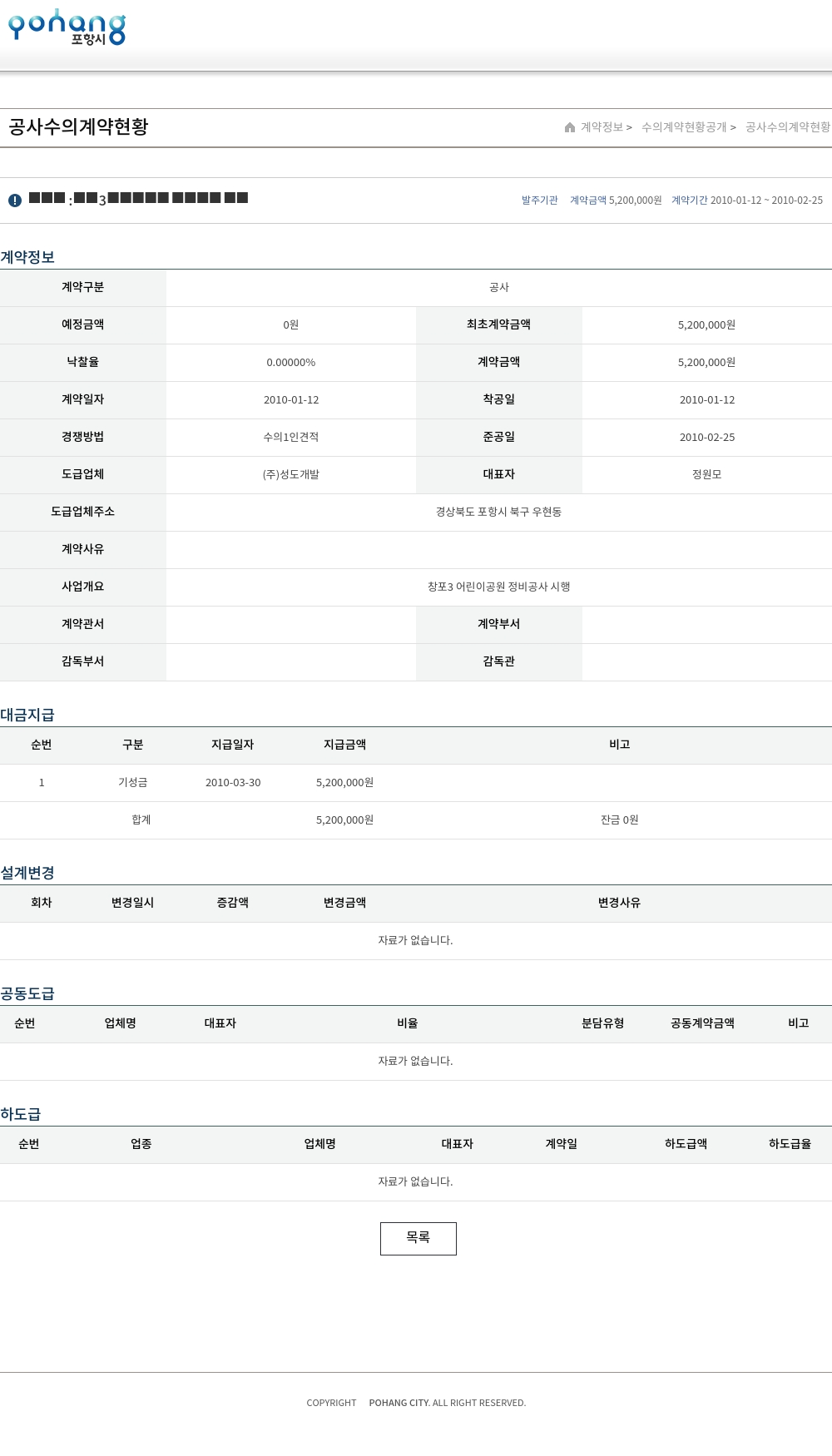The width and height of the screenshot is (832, 1456).
Task: Open 계약정보 breadcrumb link
Action: pos(602,127)
